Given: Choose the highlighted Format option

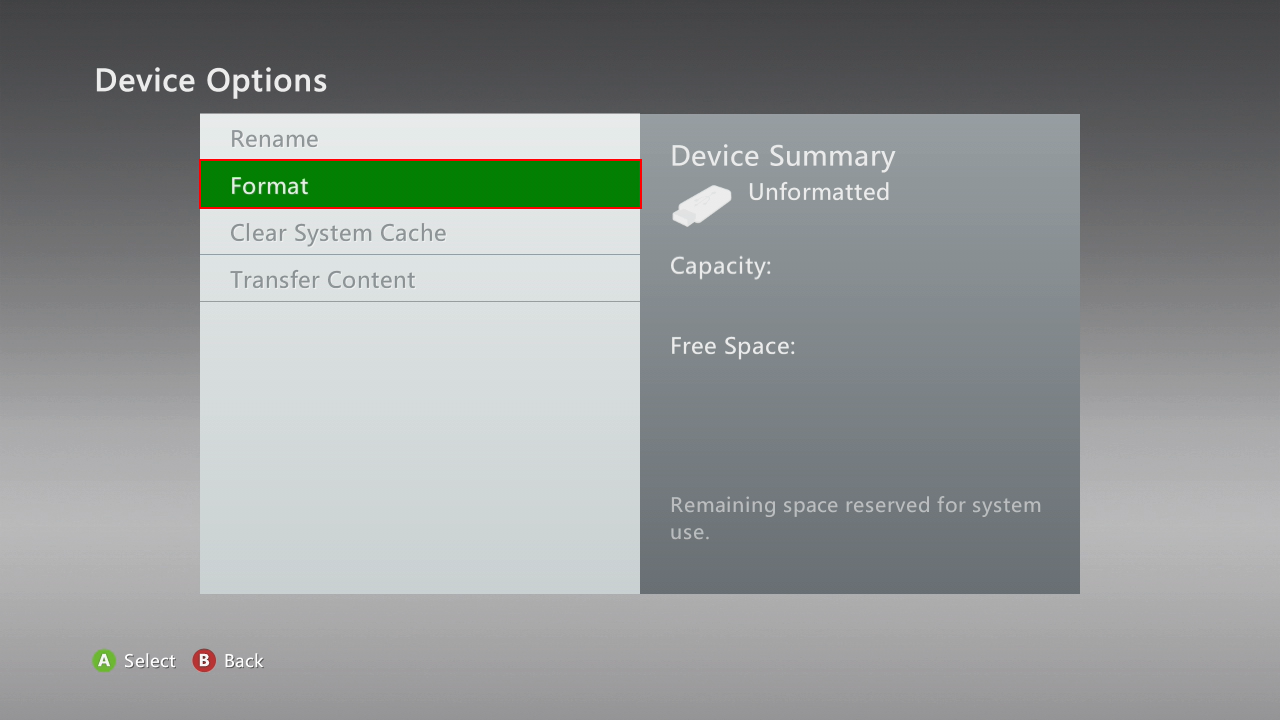Looking at the screenshot, I should click(x=420, y=184).
